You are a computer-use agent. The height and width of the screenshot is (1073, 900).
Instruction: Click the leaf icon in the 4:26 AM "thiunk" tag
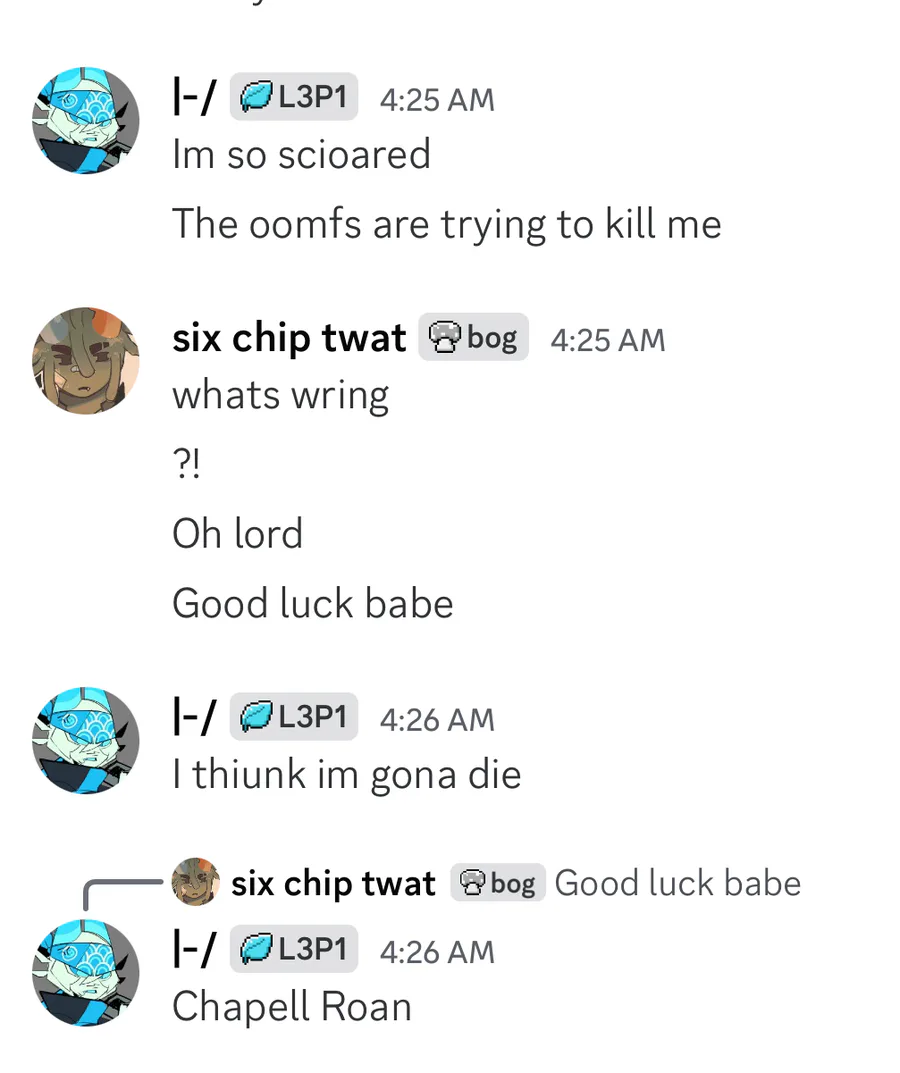click(x=256, y=716)
